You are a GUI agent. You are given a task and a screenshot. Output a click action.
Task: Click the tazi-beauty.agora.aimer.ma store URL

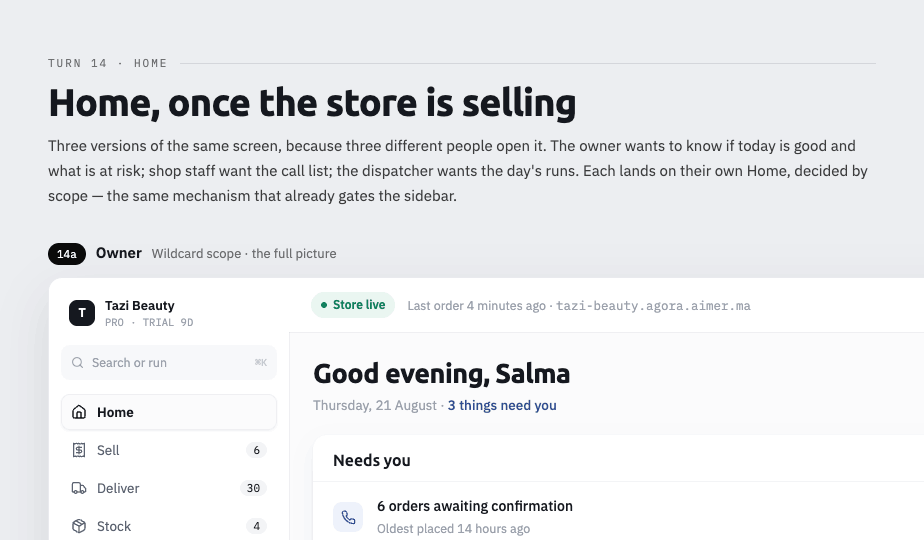click(653, 306)
